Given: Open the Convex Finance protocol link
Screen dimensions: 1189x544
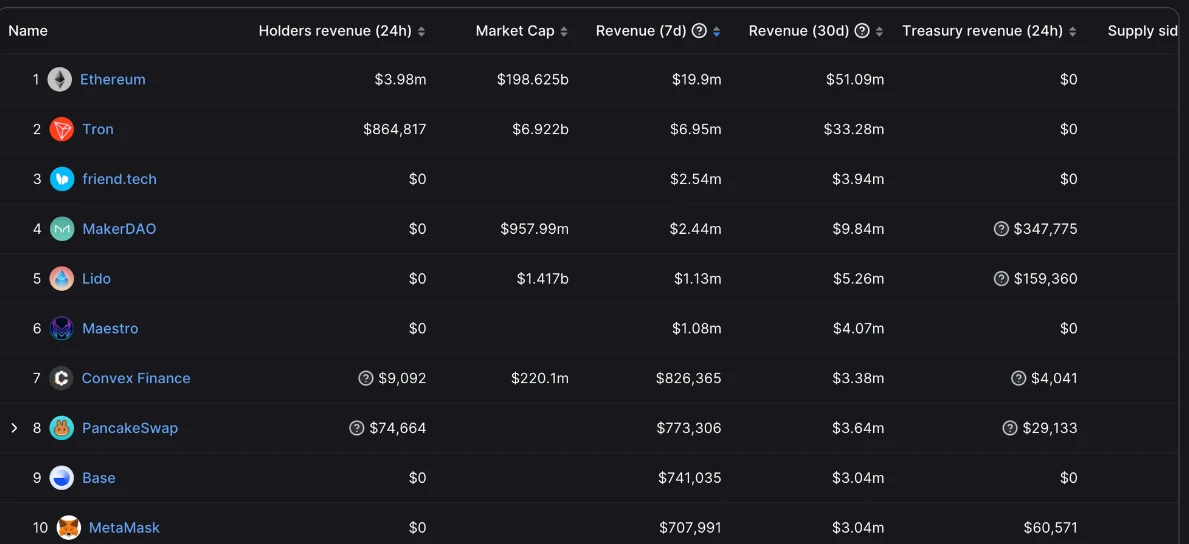Looking at the screenshot, I should pos(136,378).
